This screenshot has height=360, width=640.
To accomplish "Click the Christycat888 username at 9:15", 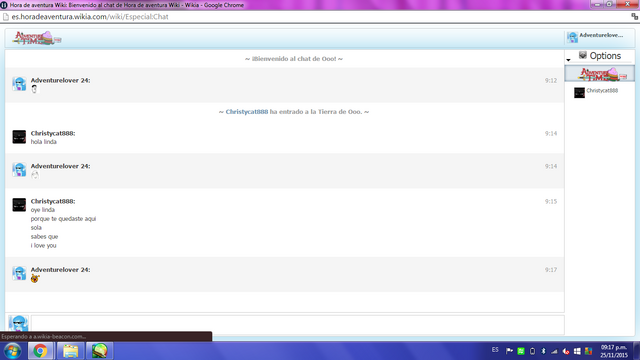I will click(x=53, y=201).
